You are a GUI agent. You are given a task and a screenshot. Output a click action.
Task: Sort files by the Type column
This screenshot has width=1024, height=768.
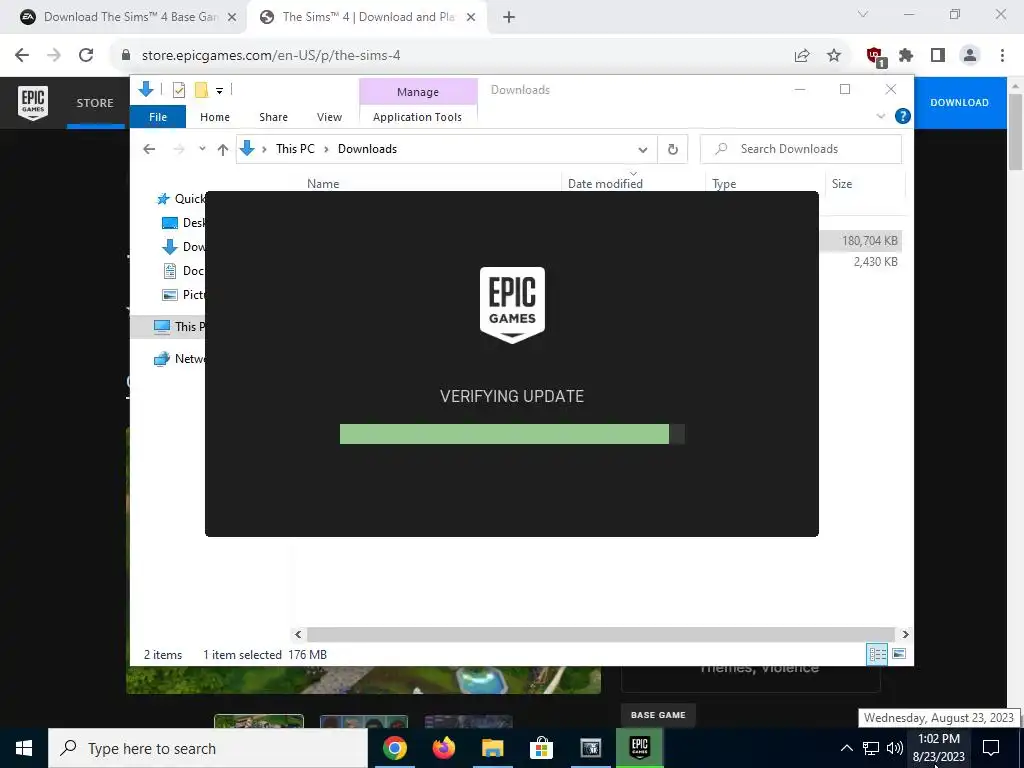[x=724, y=184]
